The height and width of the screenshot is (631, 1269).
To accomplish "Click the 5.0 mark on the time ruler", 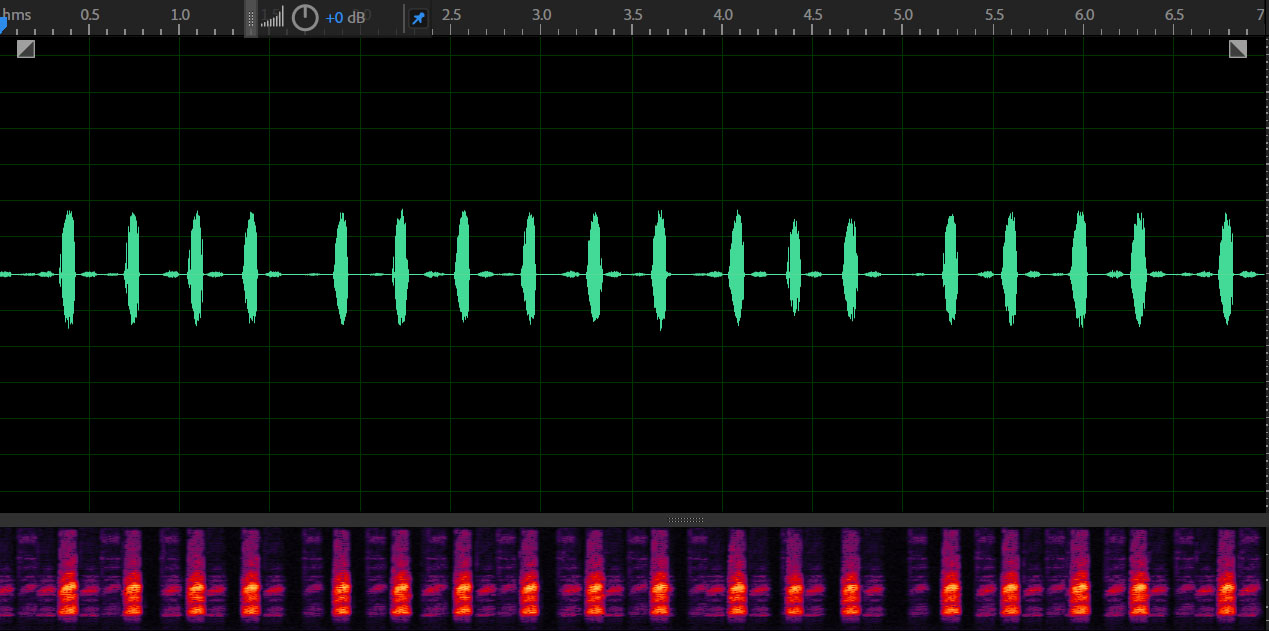I will click(x=903, y=15).
